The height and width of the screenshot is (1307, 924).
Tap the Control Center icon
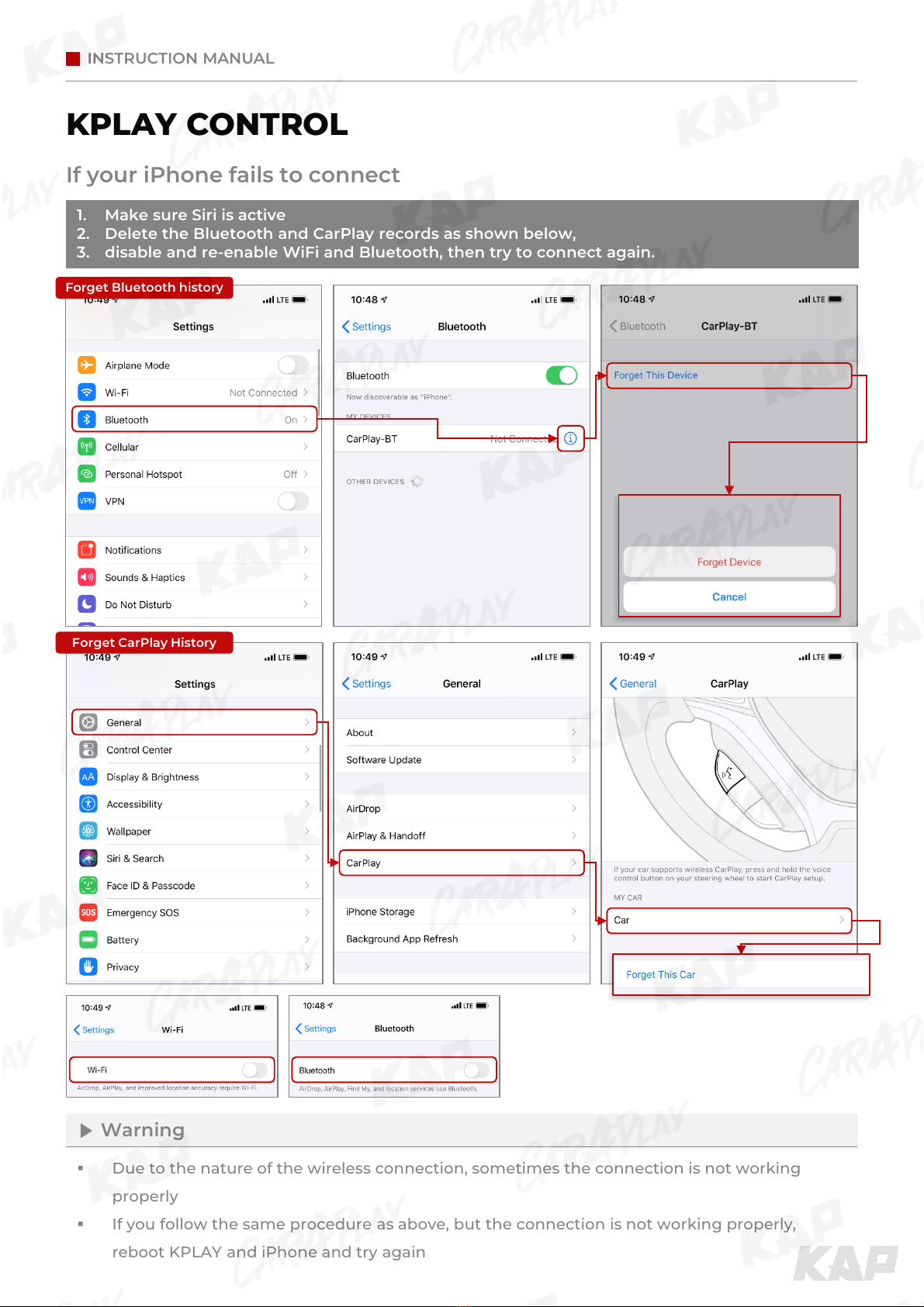point(88,749)
